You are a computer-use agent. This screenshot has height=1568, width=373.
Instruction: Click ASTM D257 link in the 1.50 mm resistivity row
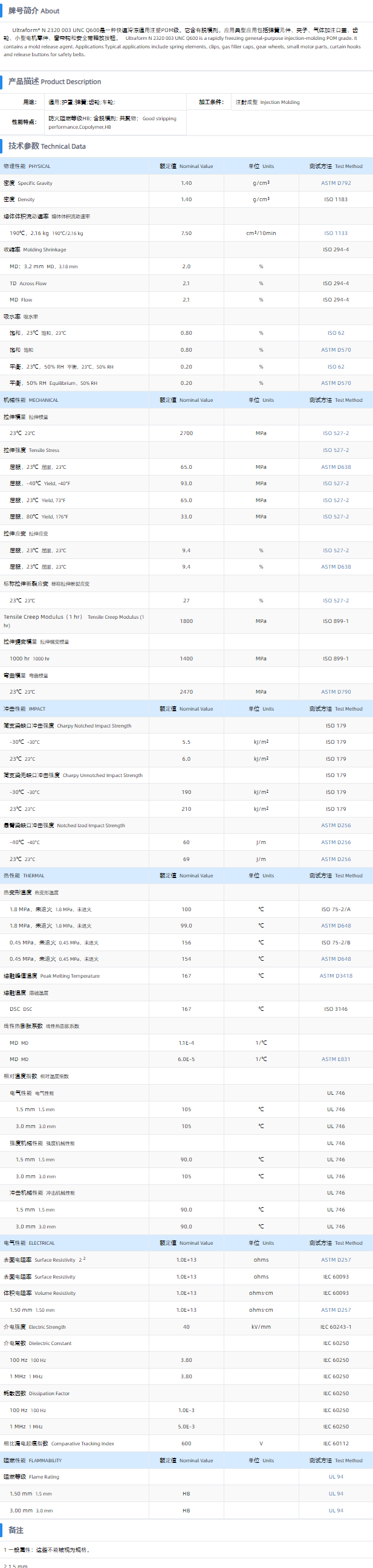click(x=336, y=1309)
